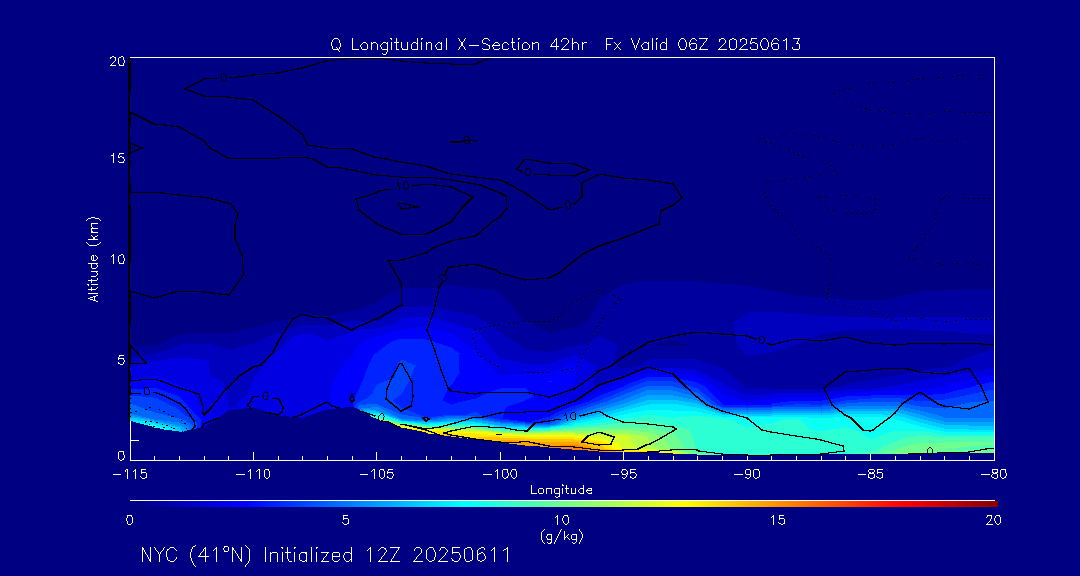
Task: Click the colorbar scale label 15
Action: (778, 521)
